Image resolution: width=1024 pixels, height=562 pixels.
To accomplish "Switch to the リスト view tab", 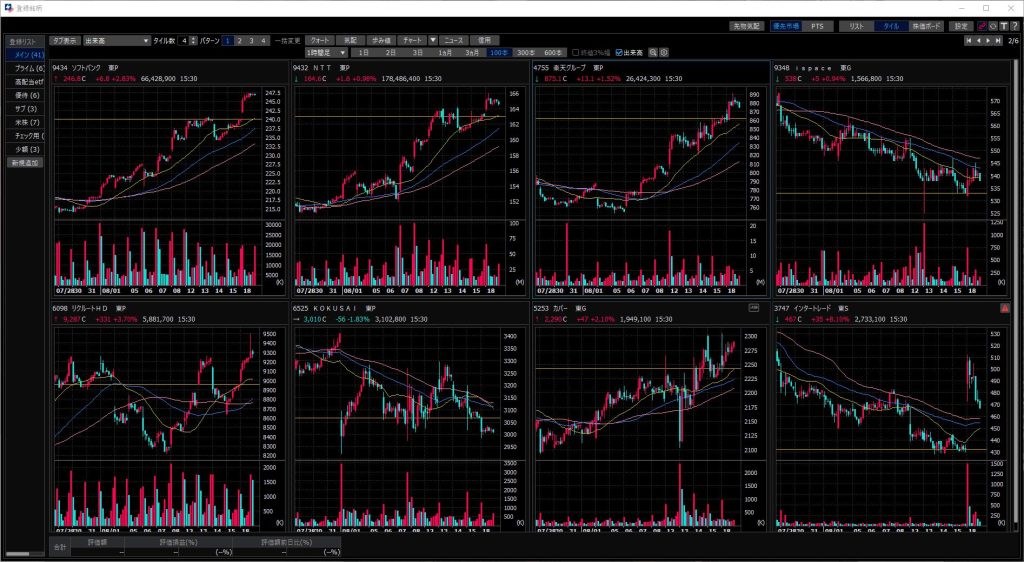I will pos(855,26).
